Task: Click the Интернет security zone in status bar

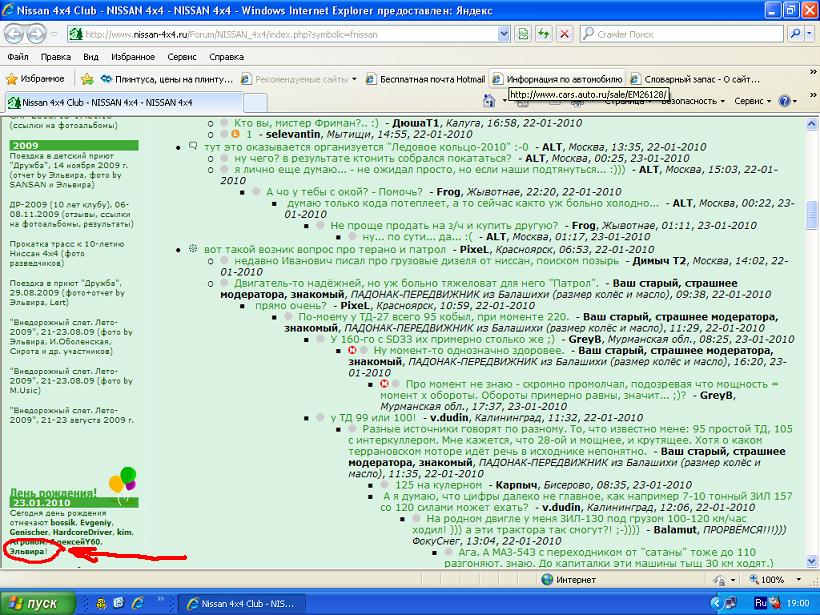Action: tap(569, 579)
